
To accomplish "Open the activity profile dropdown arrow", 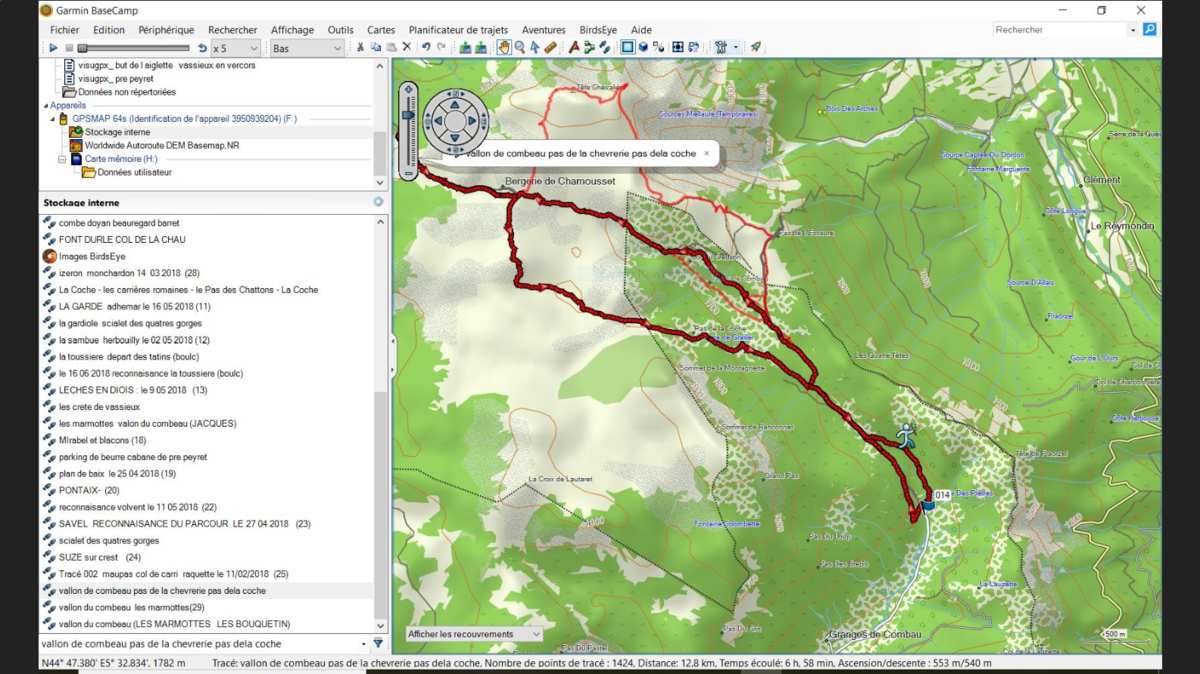I will pyautogui.click(x=736, y=47).
